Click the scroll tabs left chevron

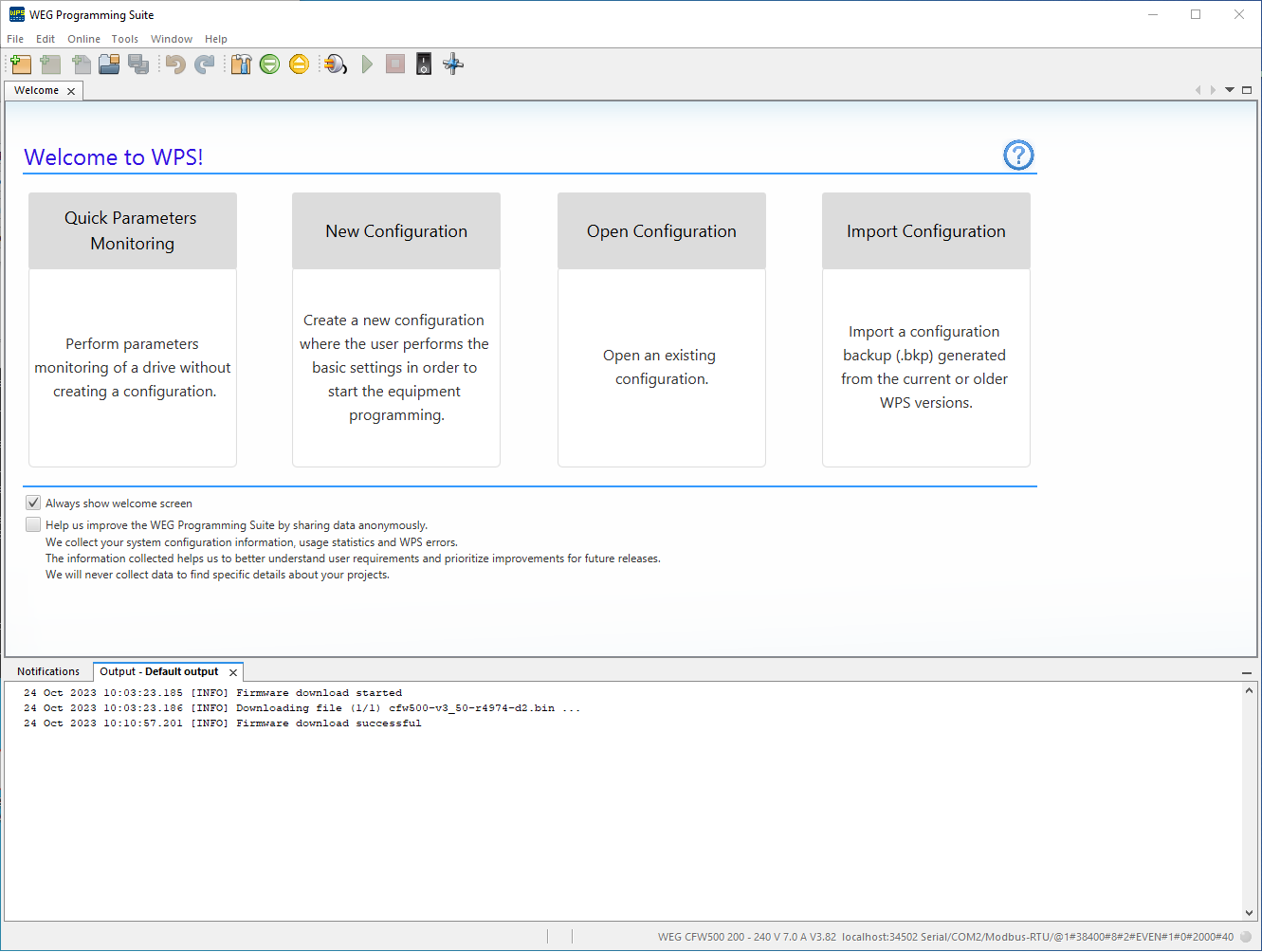1198,89
